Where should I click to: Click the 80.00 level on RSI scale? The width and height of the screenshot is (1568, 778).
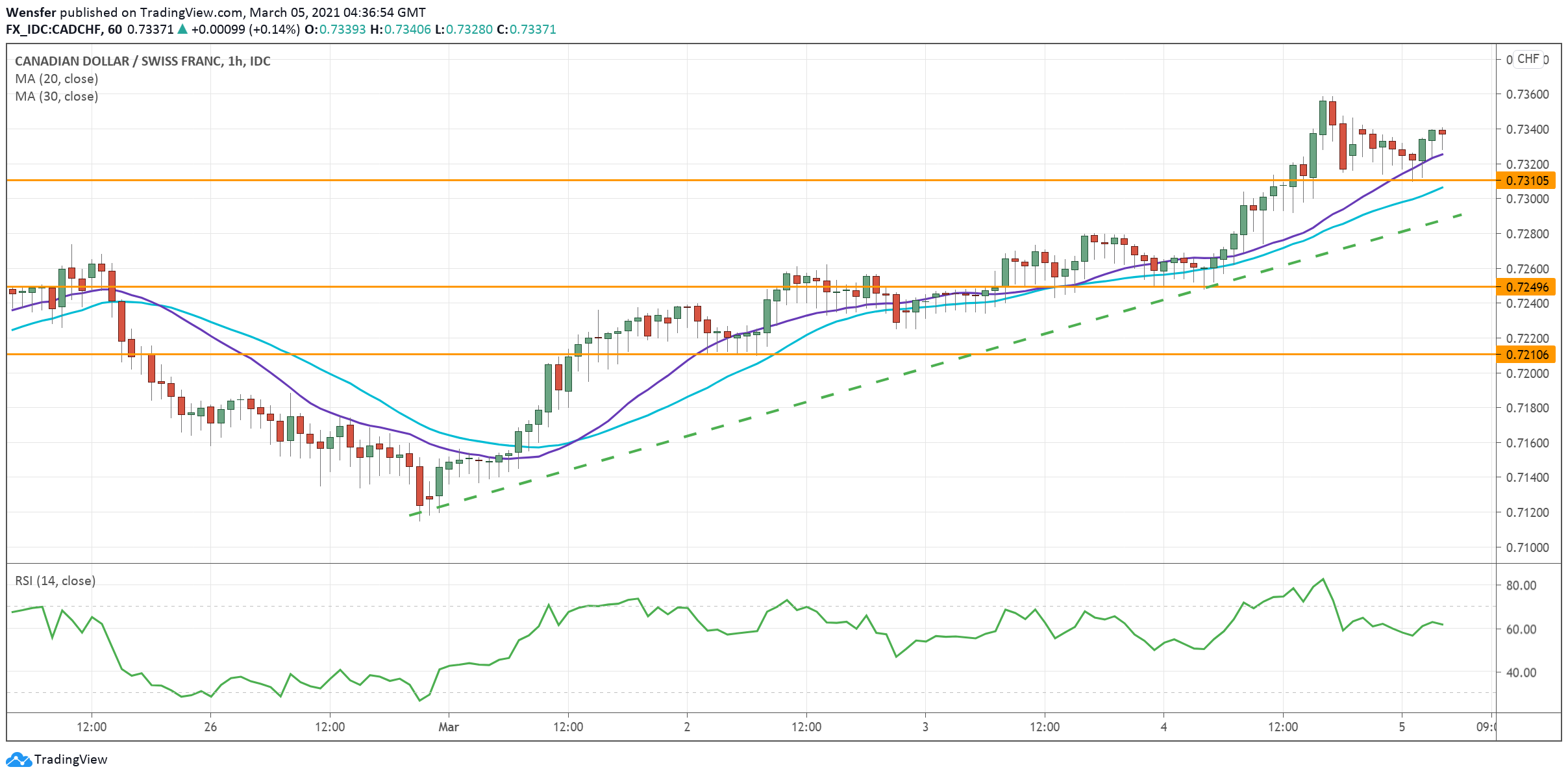pos(1521,585)
